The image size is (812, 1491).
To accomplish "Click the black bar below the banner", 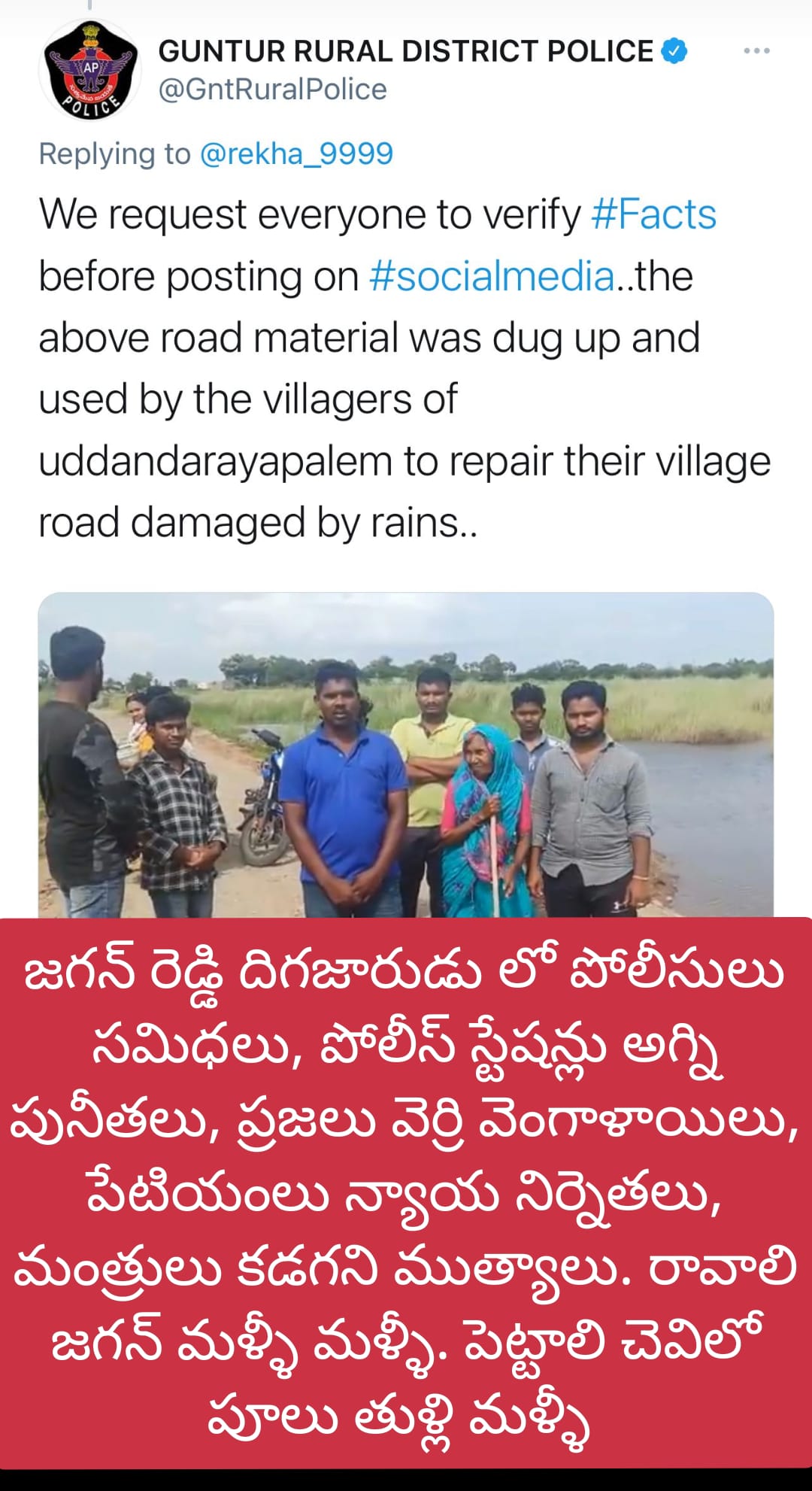I will click(x=406, y=1480).
